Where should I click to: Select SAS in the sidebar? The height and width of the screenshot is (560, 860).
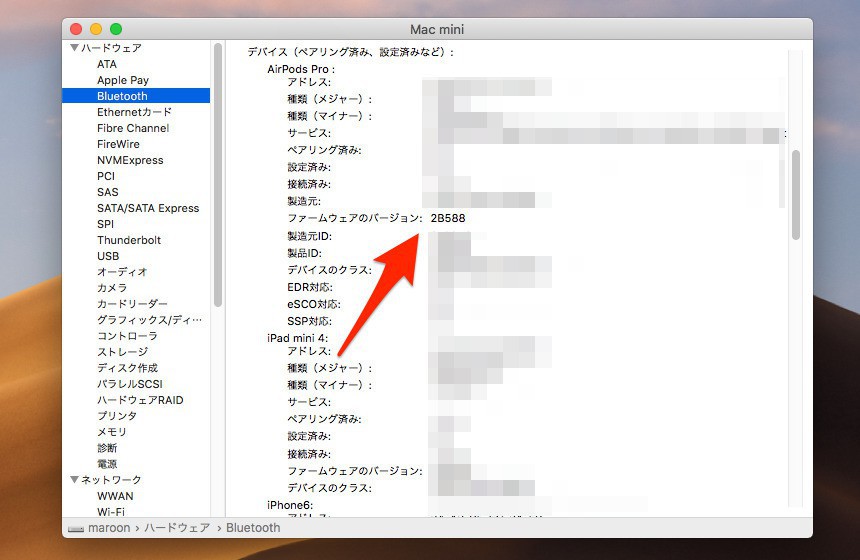point(108,192)
